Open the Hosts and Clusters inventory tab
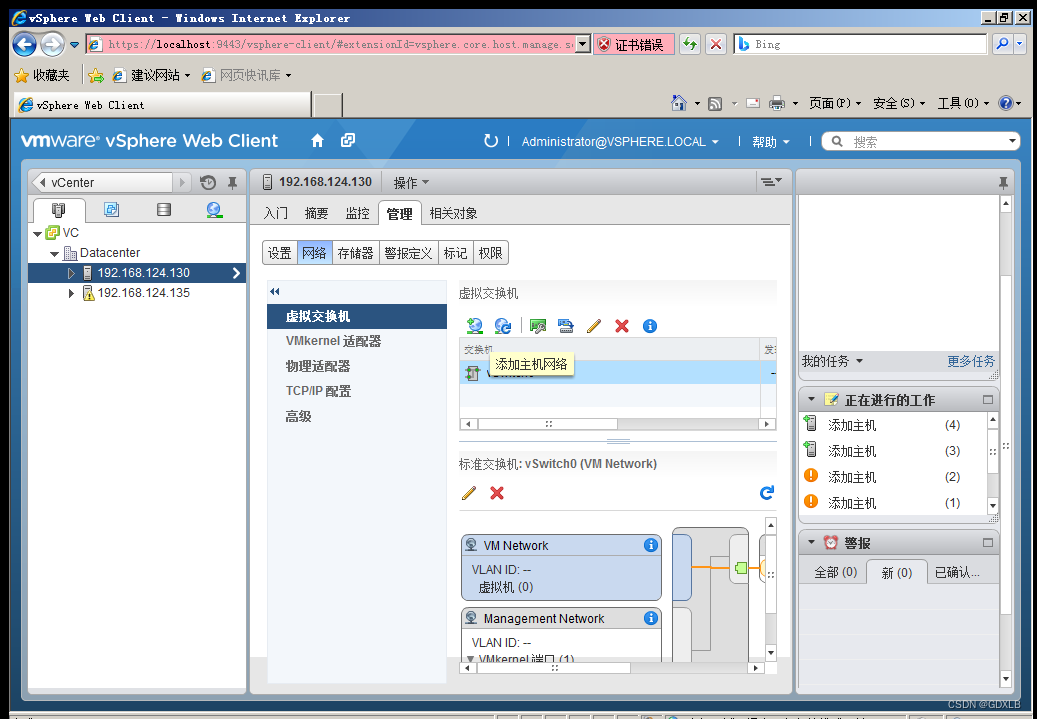 58,210
